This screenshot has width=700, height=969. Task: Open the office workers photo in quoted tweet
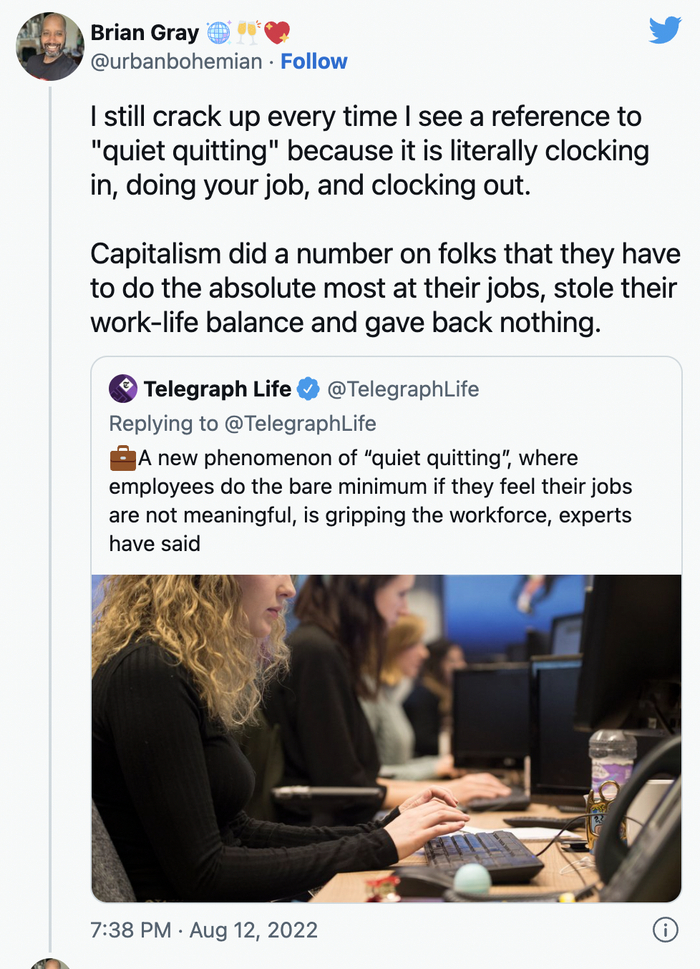click(x=386, y=738)
